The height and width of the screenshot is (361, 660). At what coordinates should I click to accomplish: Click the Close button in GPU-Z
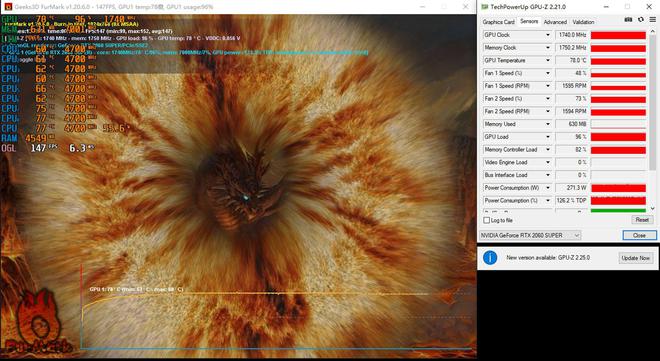click(639, 235)
